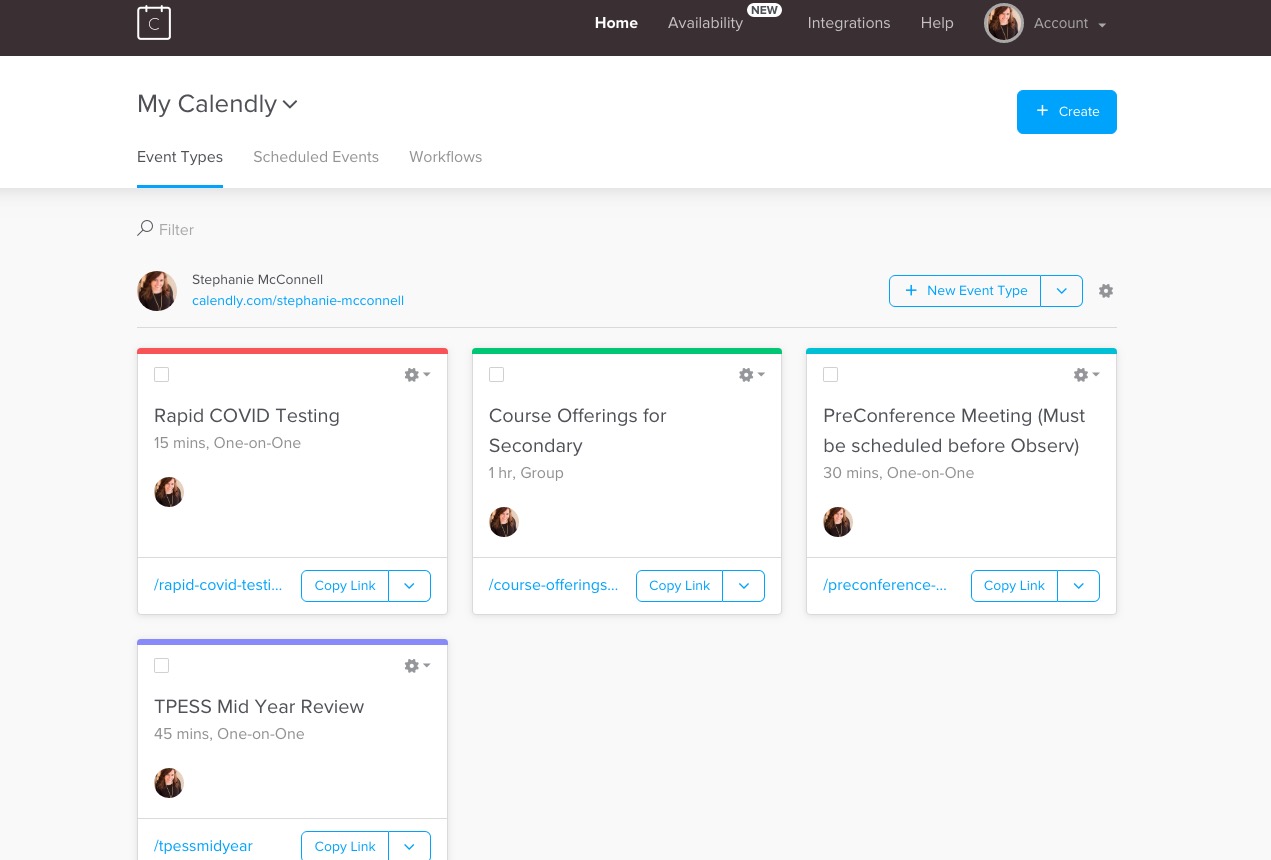
Task: Switch to the Scheduled Events tab
Action: click(316, 157)
